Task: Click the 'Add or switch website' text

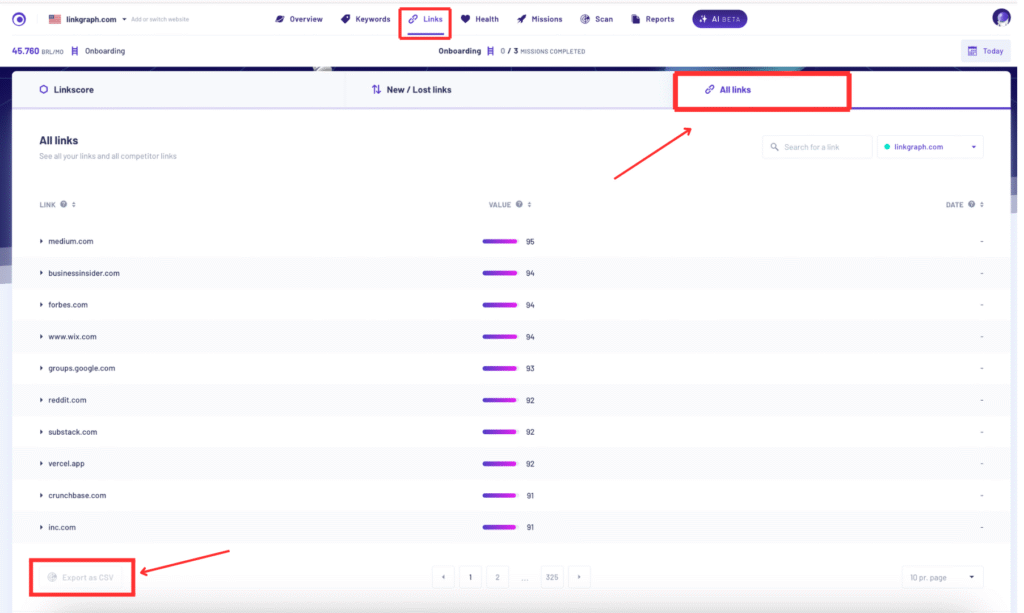Action: [160, 20]
